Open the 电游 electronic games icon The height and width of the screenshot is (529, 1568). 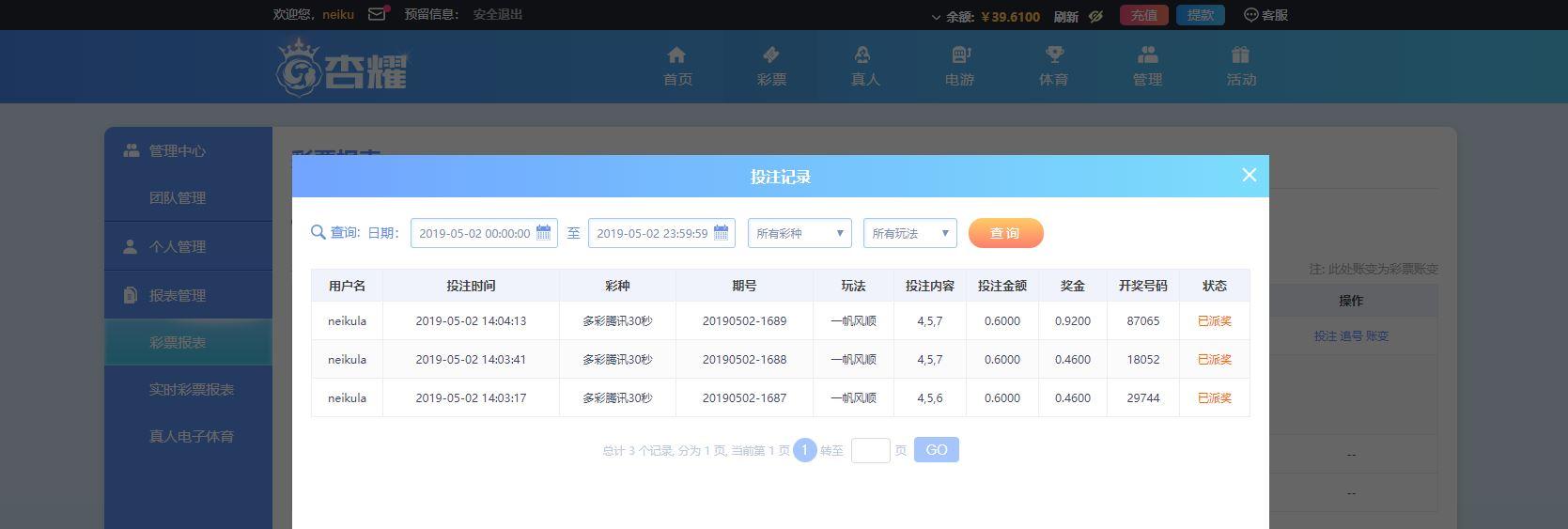[959, 55]
